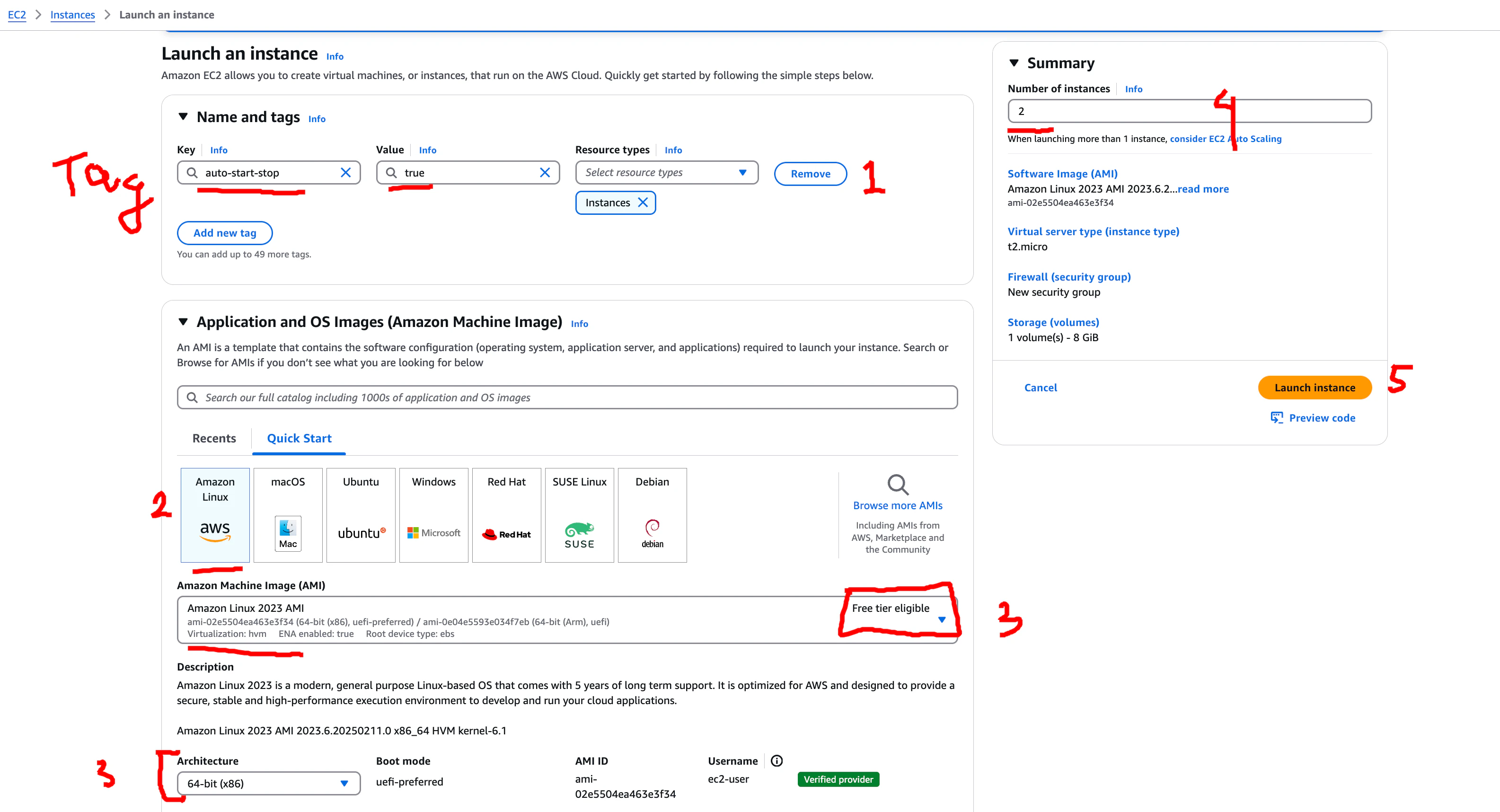The width and height of the screenshot is (1500, 812).
Task: Remove the Instances resource type chip
Action: tap(643, 202)
